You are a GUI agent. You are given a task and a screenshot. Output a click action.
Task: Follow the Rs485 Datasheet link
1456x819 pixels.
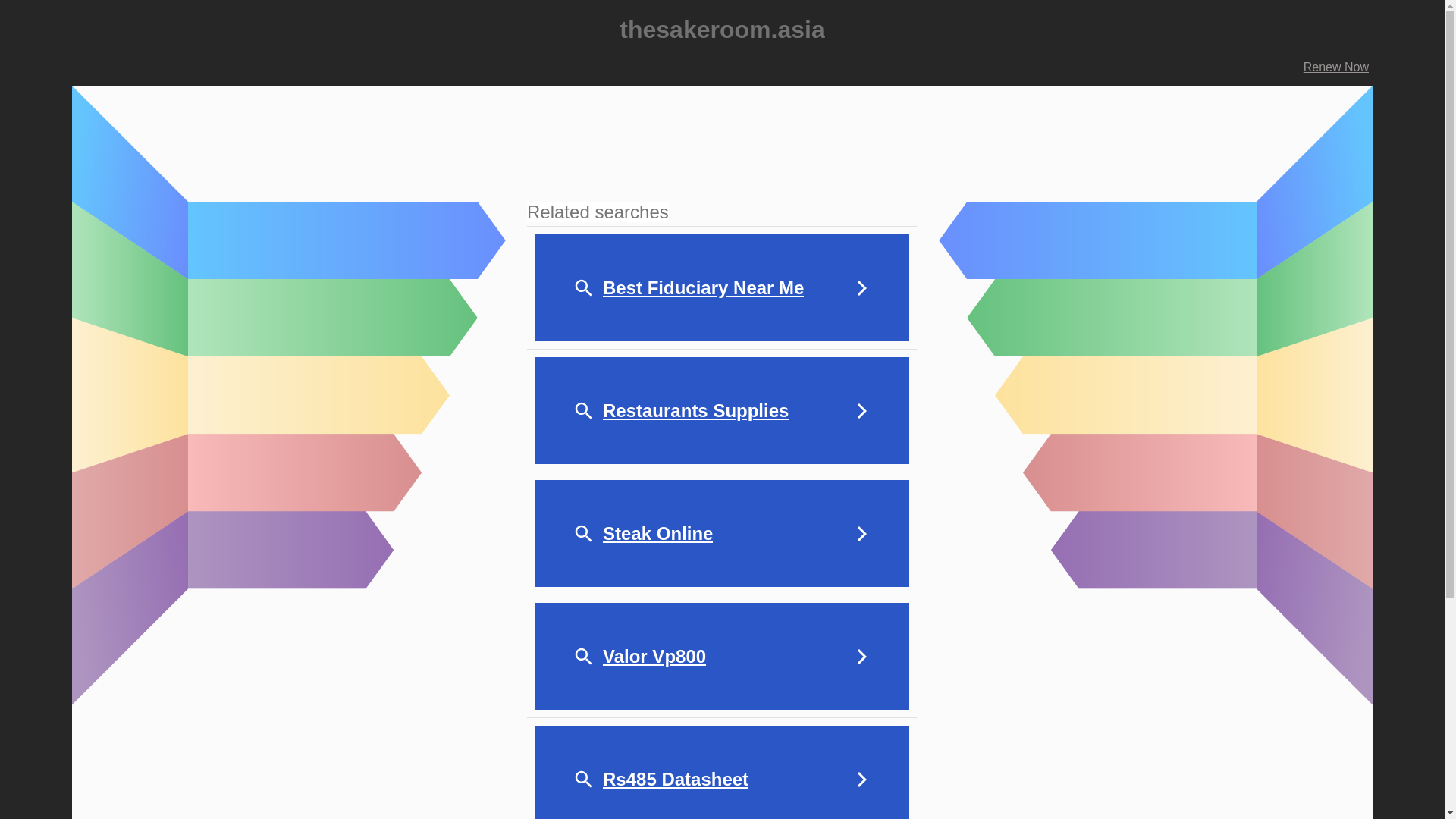pos(675,780)
